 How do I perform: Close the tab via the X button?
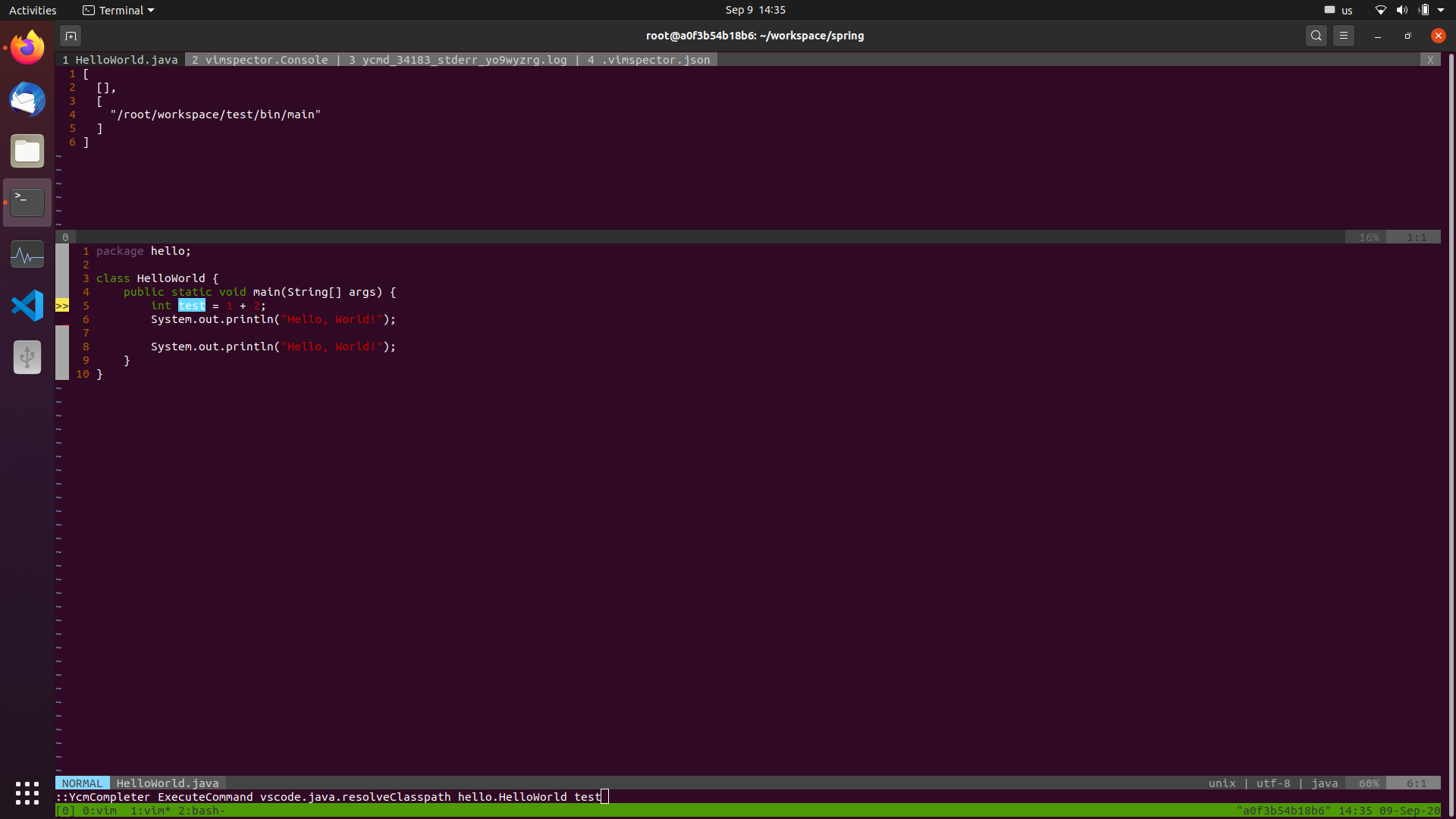1430,59
